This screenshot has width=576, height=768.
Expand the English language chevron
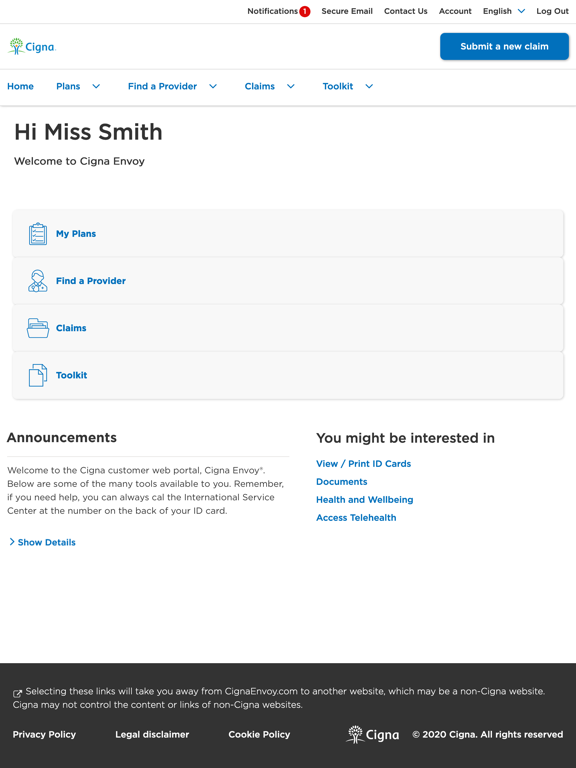(x=522, y=11)
